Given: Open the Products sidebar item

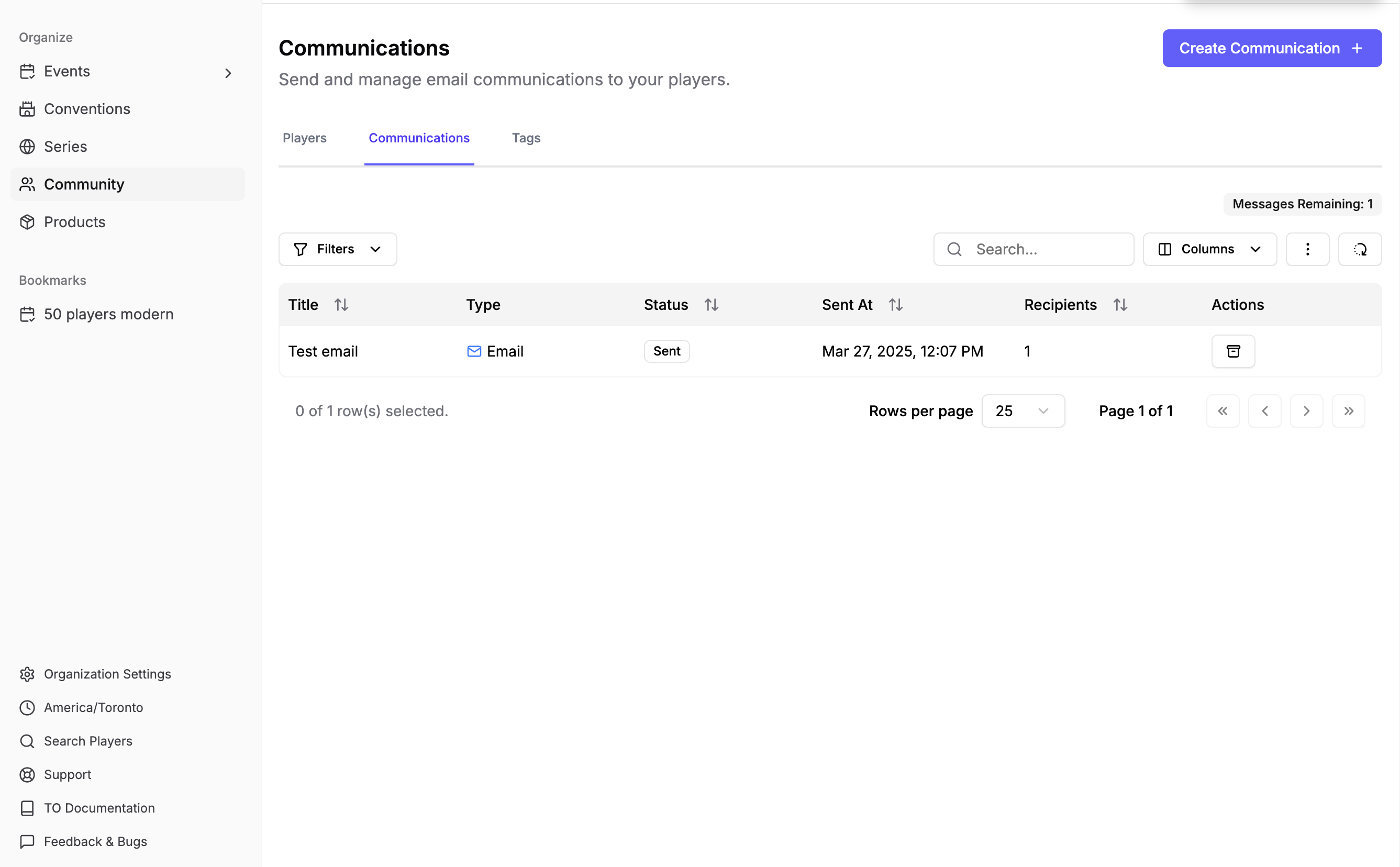Looking at the screenshot, I should coord(74,222).
